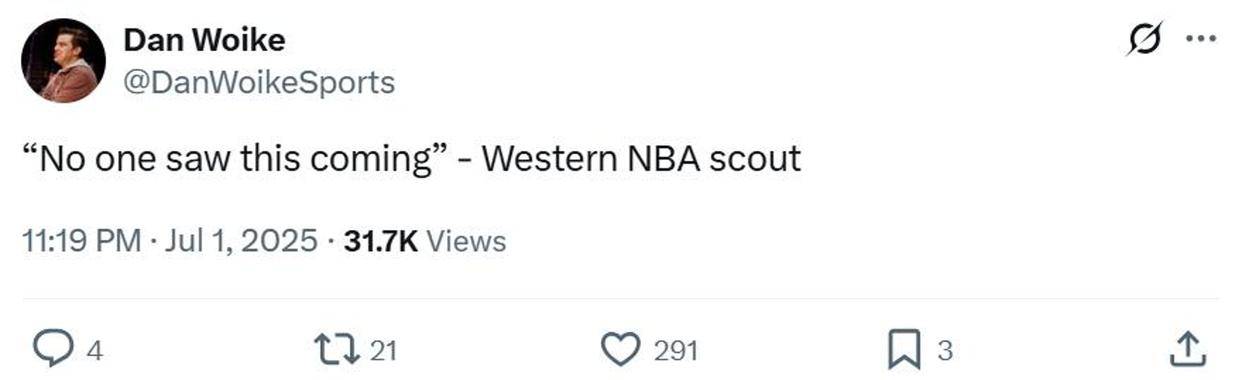Screen dimensions: 1242x380
Task: Open the three-dot more options menu
Action: [1200, 40]
